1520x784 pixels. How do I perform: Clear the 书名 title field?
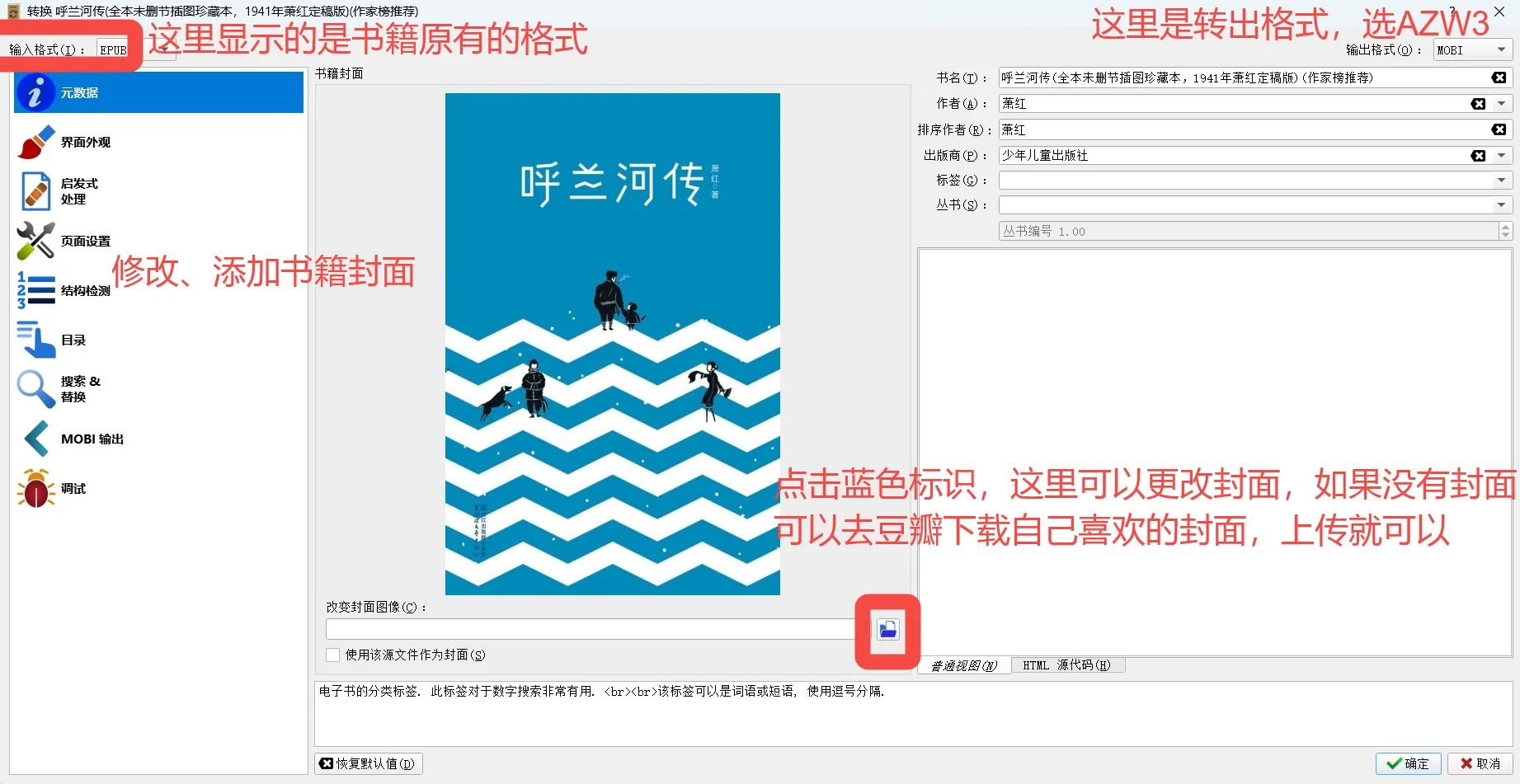tap(1499, 77)
